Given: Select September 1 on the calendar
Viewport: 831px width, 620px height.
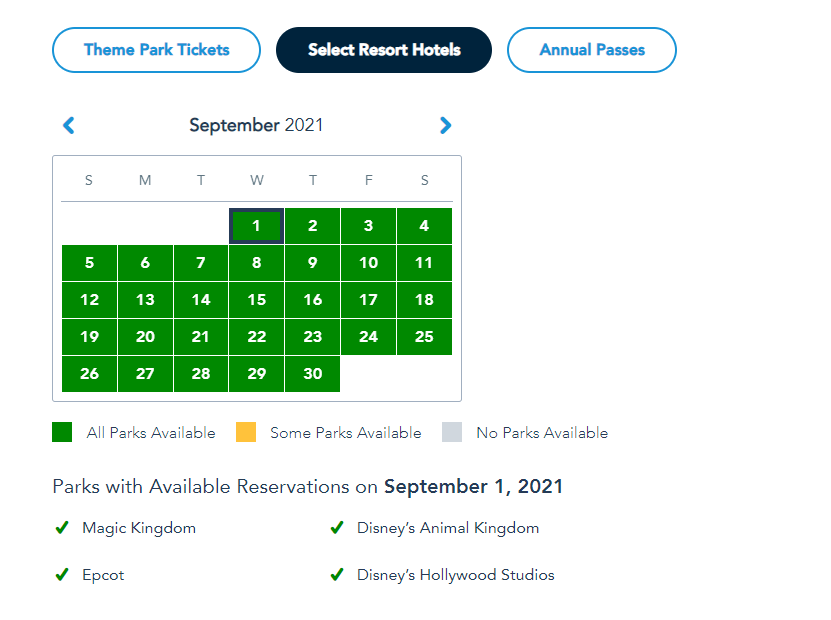Looking at the screenshot, I should (x=257, y=226).
